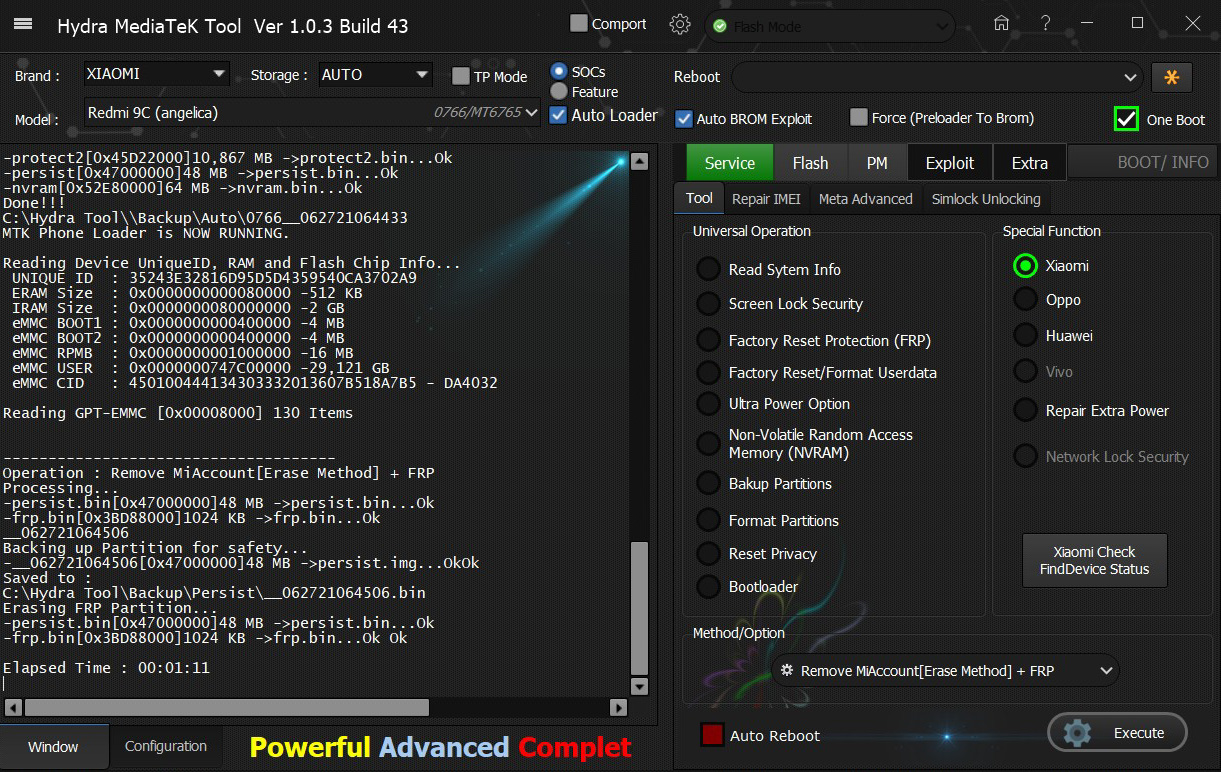Viewport: 1221px width, 772px height.
Task: Open the Repair IMEI tab
Action: coord(766,199)
